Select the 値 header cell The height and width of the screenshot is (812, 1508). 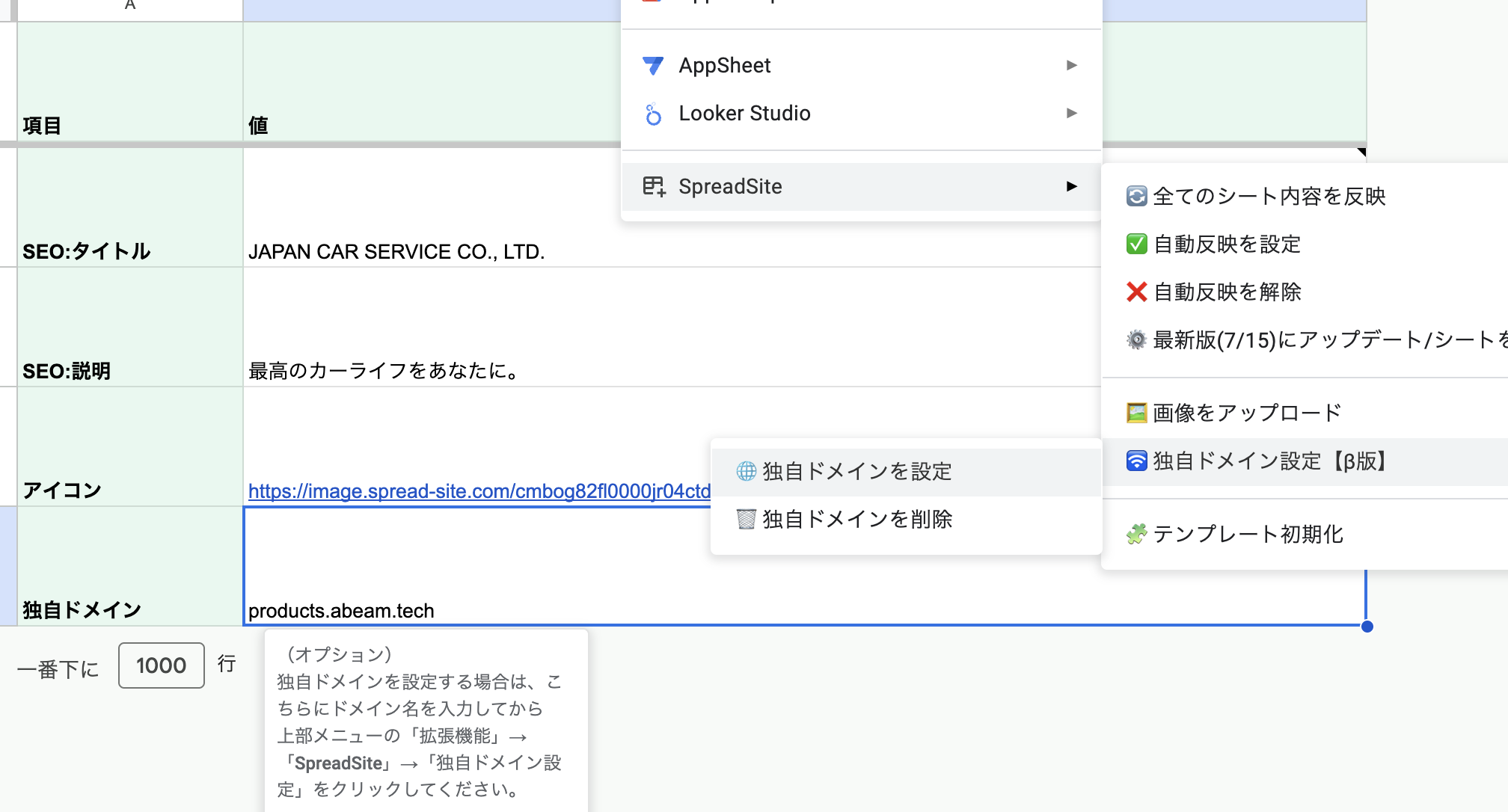coord(432,82)
